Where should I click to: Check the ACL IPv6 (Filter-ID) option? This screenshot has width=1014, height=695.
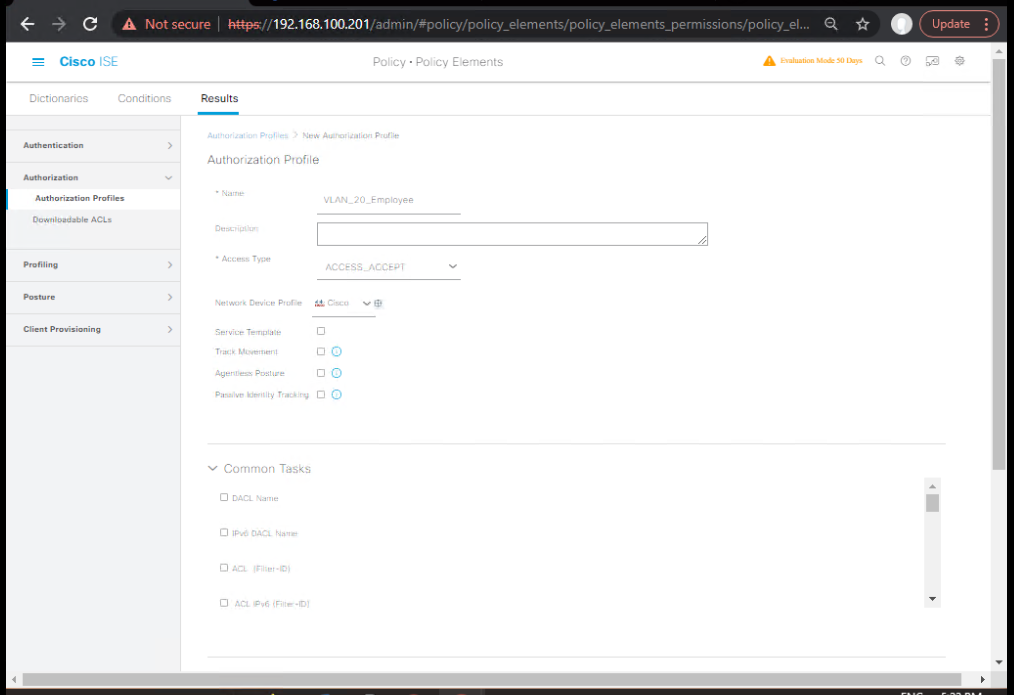click(x=224, y=603)
